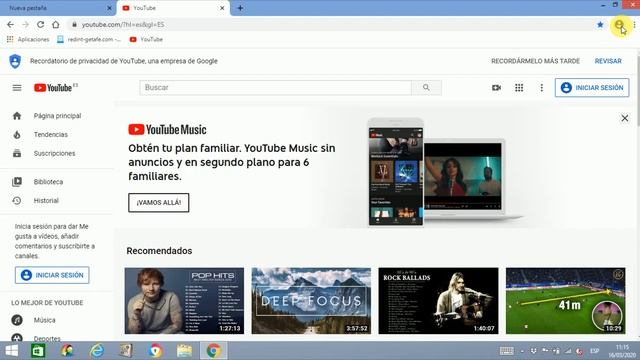
Task: Click the Chrome taskbar icon
Action: coord(213,351)
